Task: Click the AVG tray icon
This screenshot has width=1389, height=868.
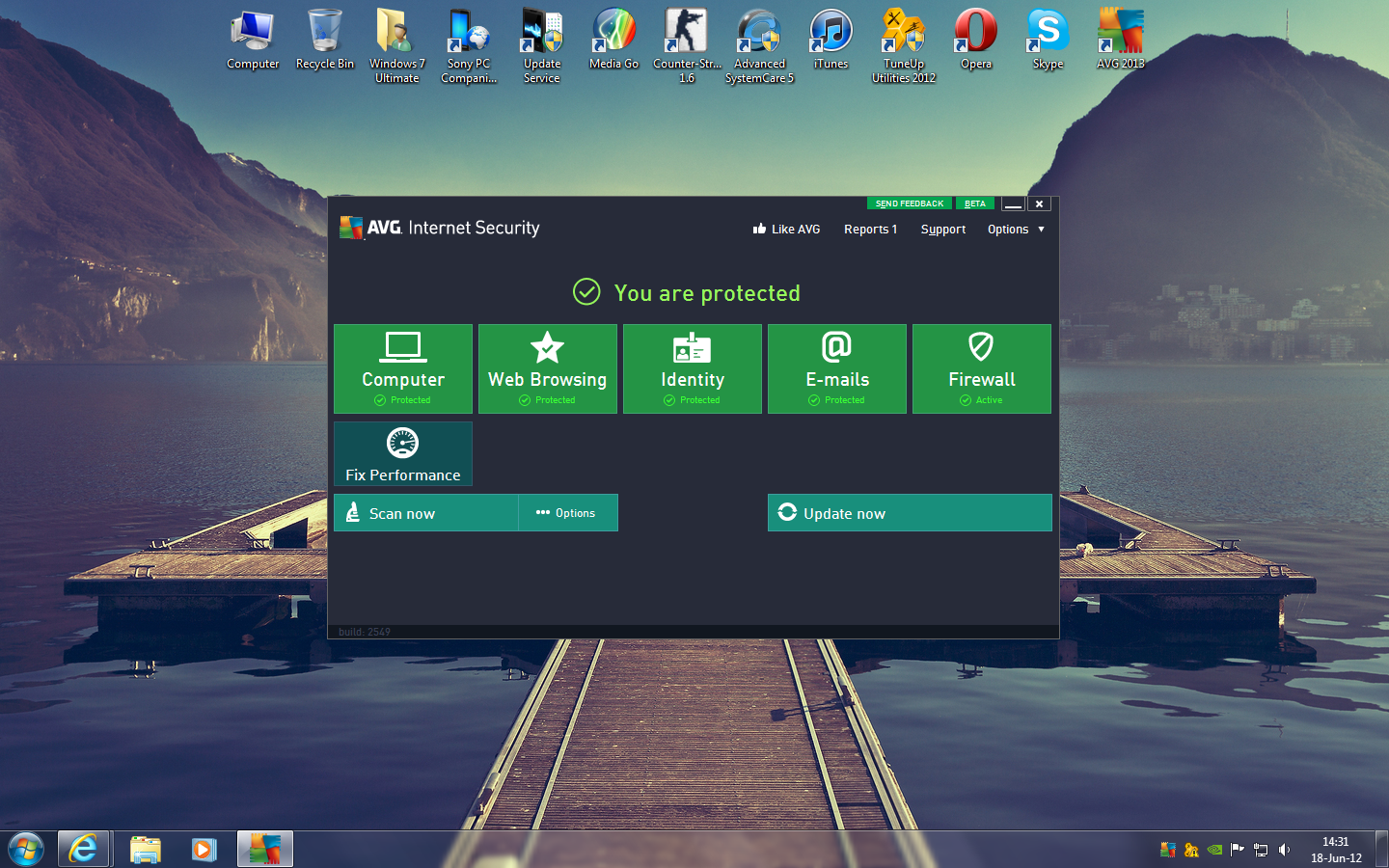Action: 1168,850
